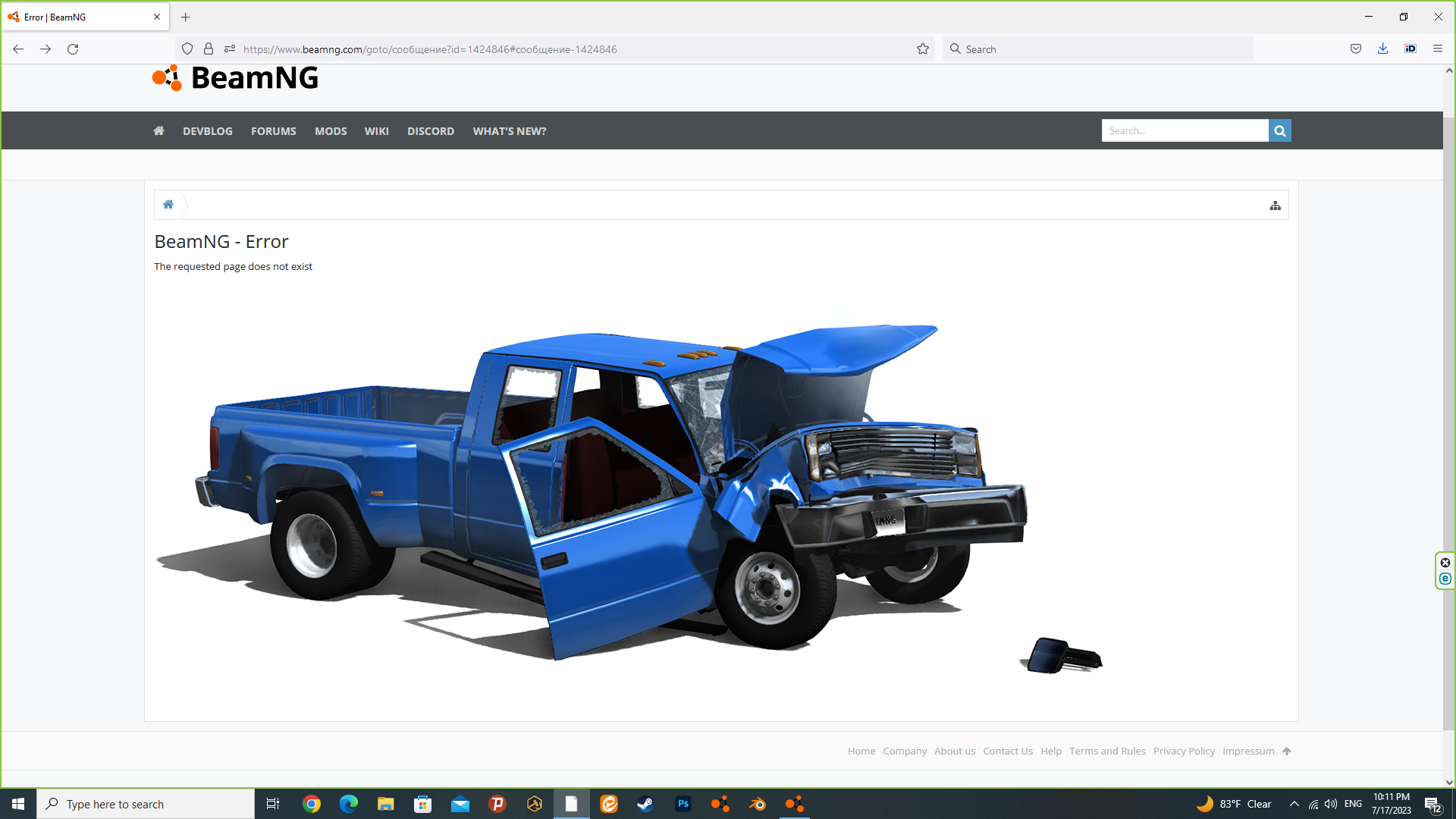Viewport: 1456px width, 819px height.
Task: Open the clock showing 10:11 PM
Action: point(1392,804)
